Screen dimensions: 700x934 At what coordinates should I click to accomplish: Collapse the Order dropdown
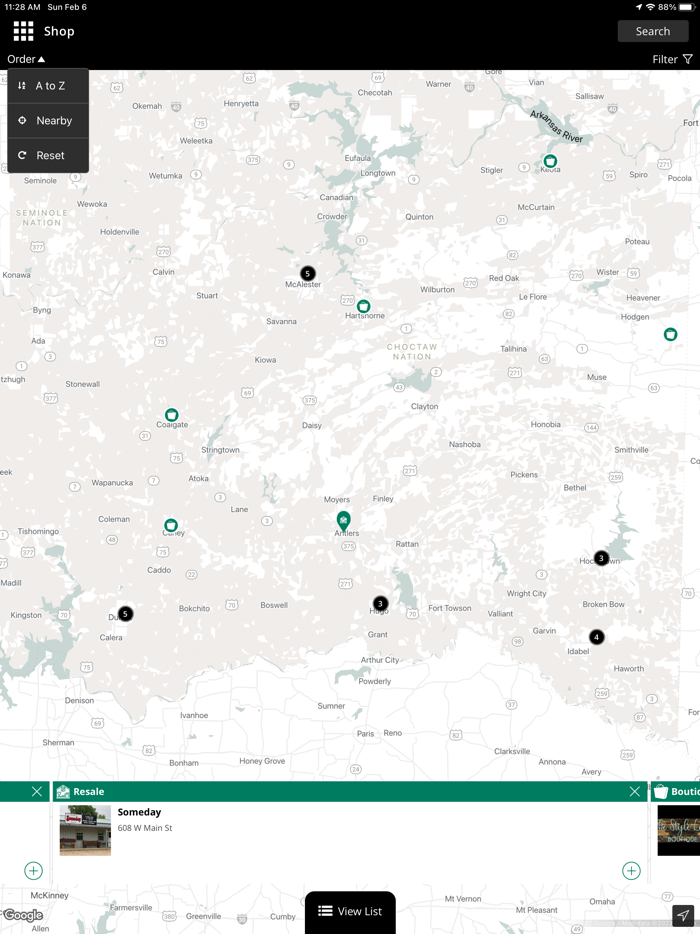point(26,59)
